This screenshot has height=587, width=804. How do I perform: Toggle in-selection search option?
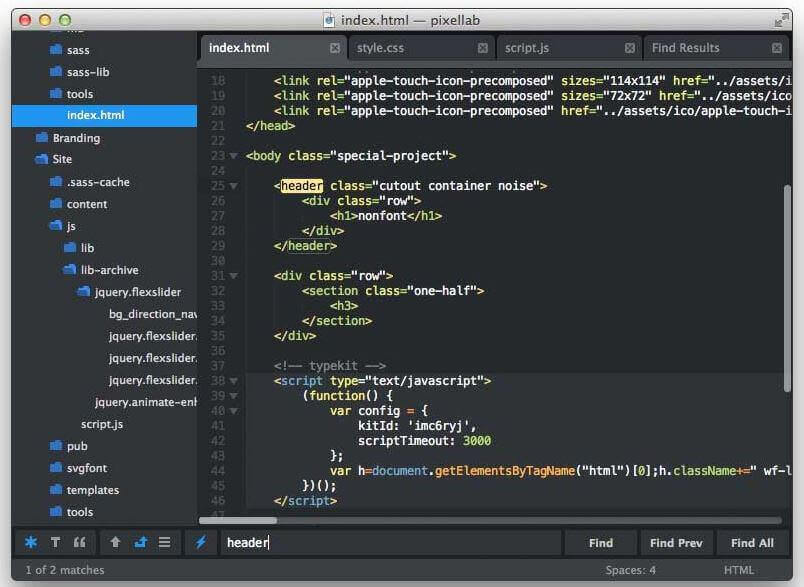point(164,542)
